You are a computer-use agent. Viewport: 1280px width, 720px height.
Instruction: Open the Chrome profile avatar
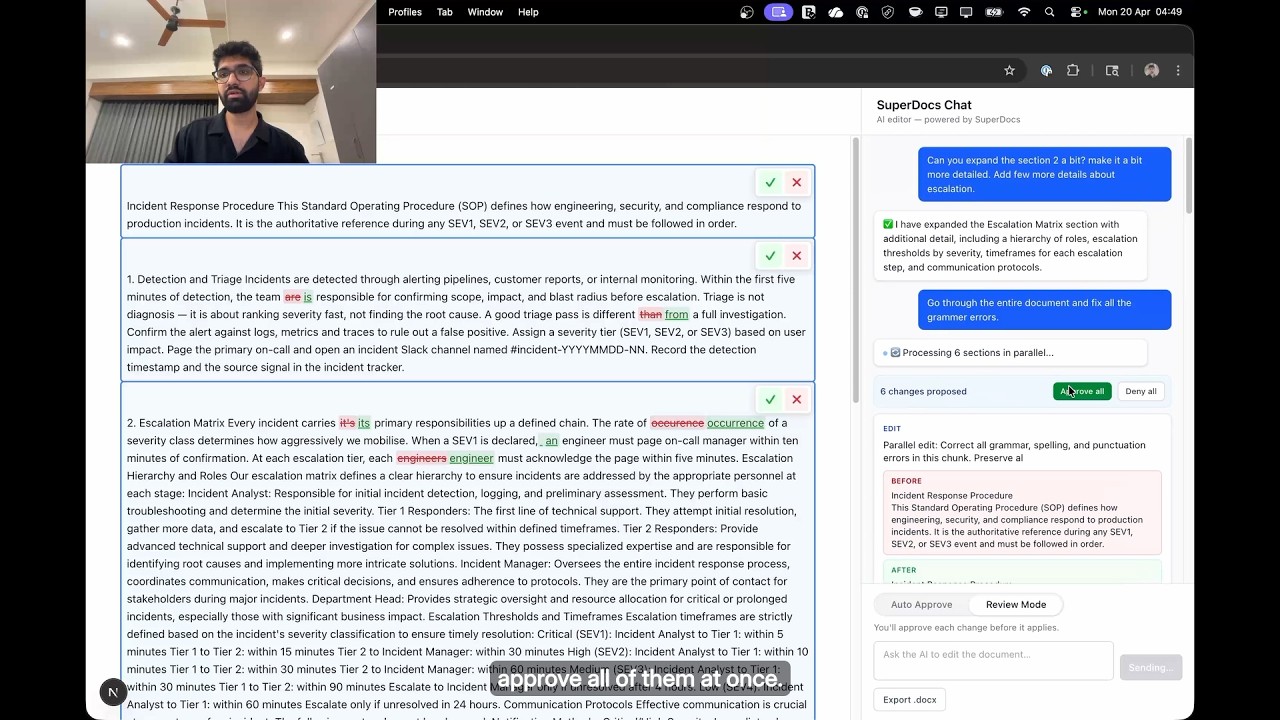[1151, 70]
